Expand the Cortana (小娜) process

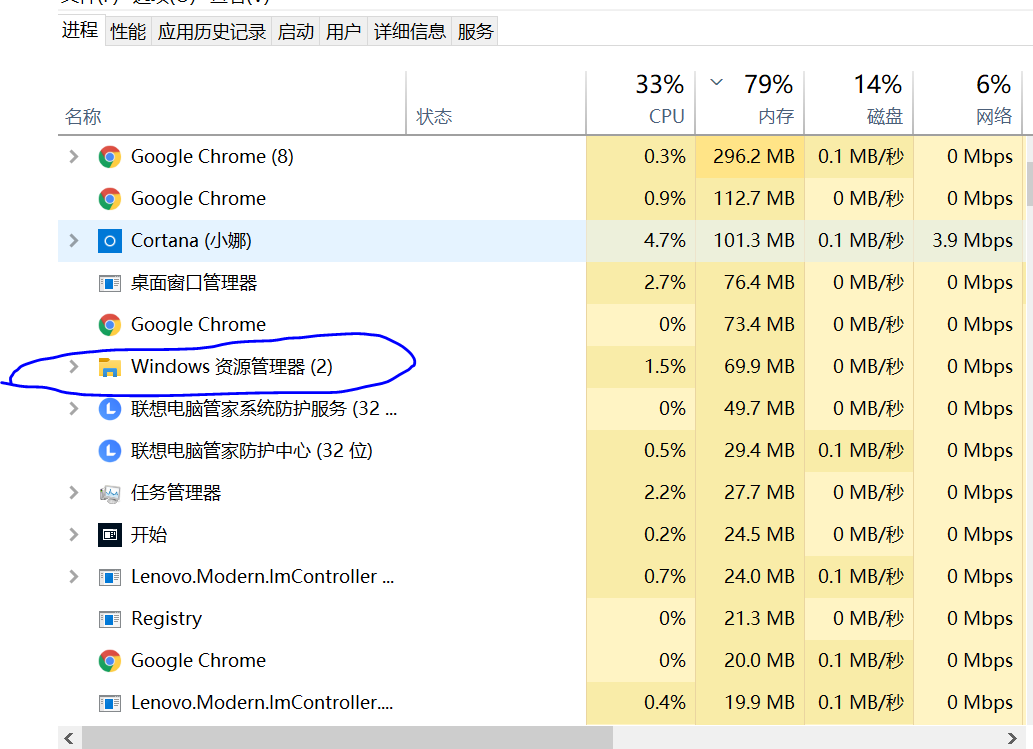74,241
